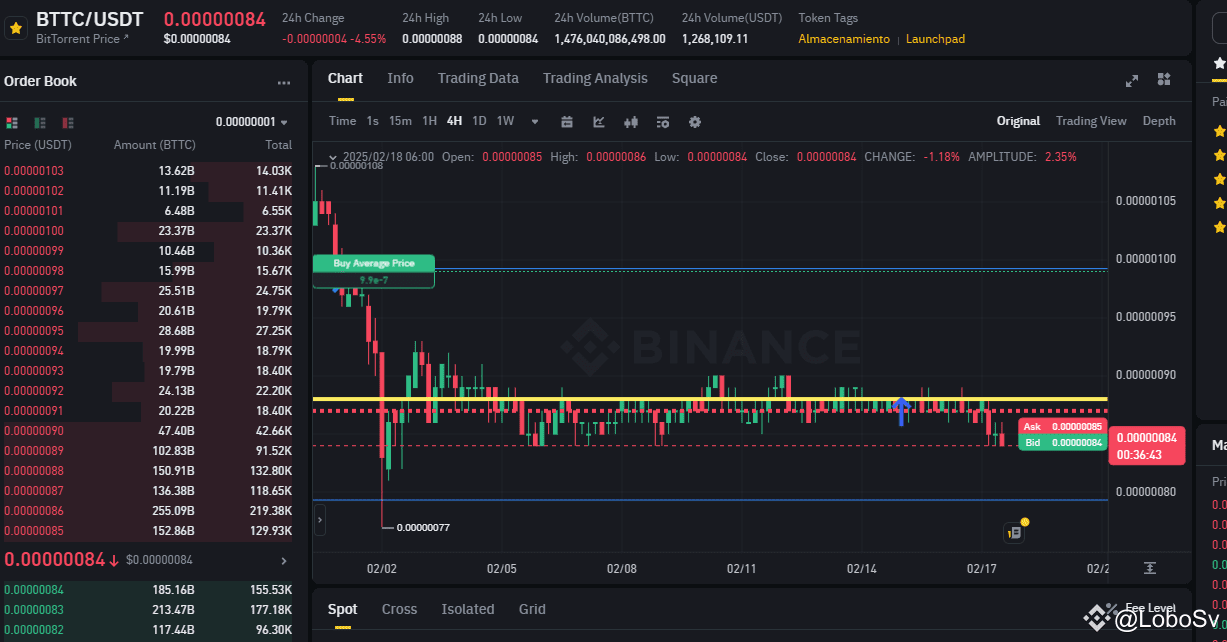Open the Launchpad token tag
The height and width of the screenshot is (642, 1227).
[x=935, y=39]
